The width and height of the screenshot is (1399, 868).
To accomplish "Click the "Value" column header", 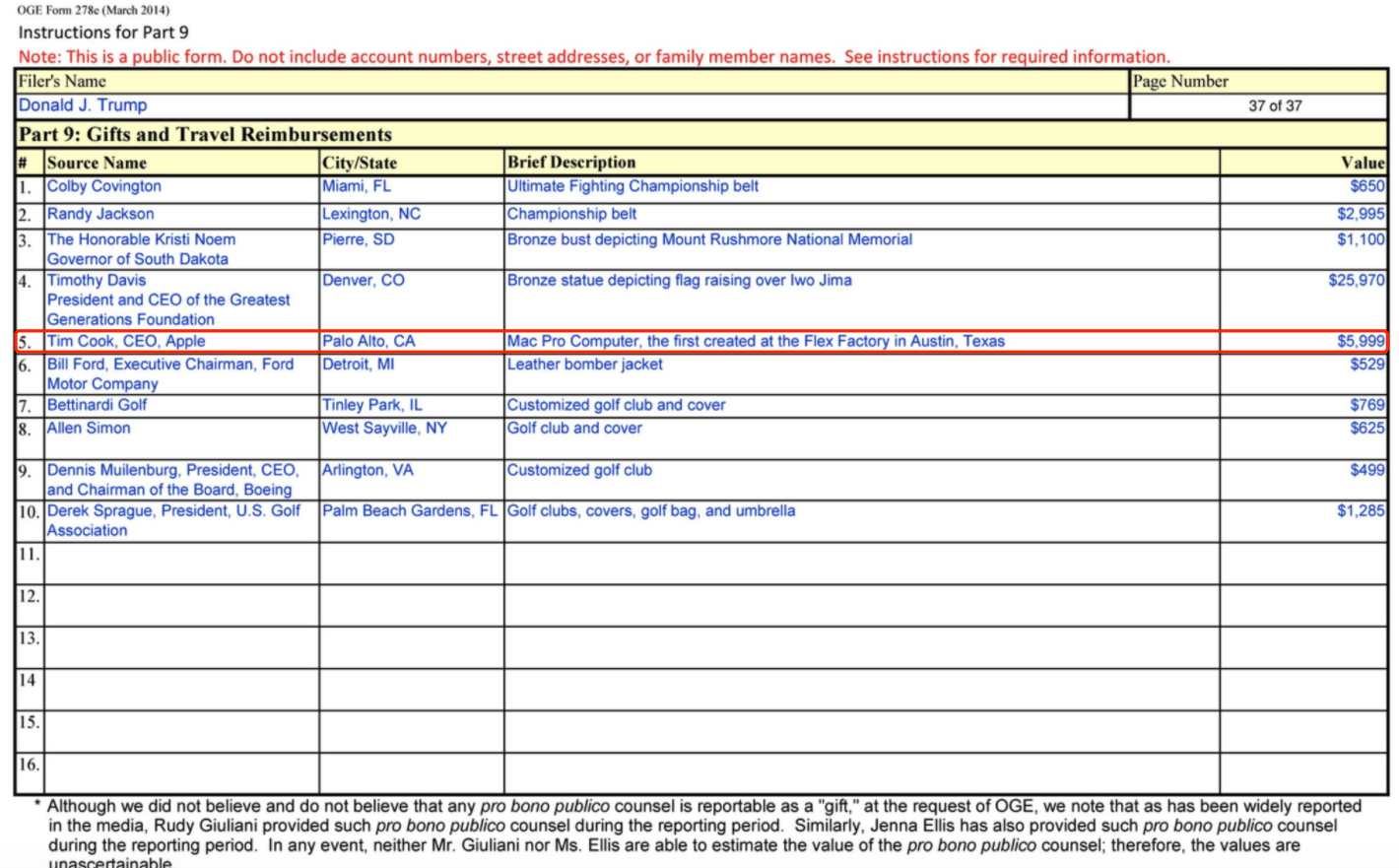I will point(1363,163).
